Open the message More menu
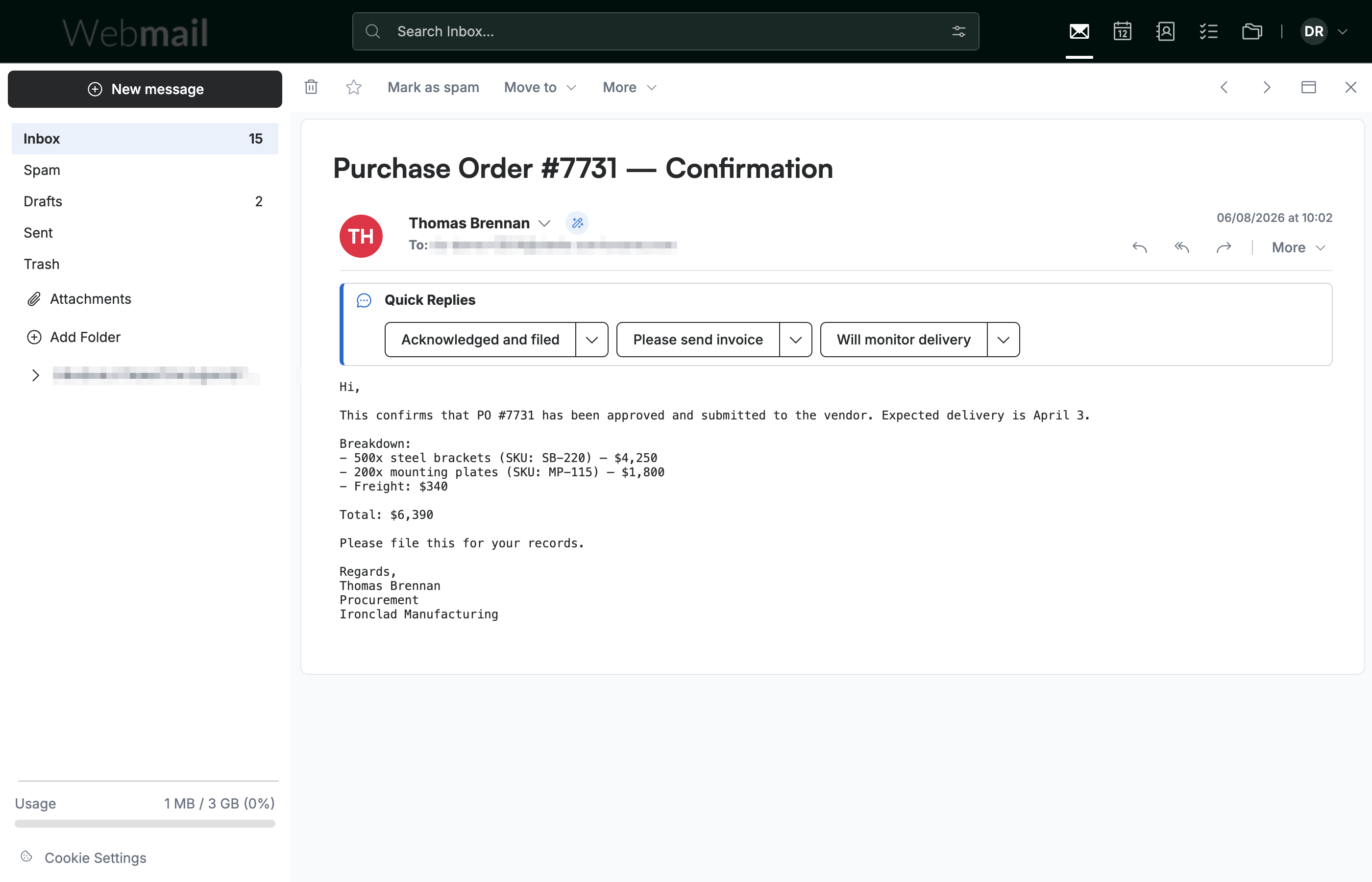1372x882 pixels. pos(1298,247)
